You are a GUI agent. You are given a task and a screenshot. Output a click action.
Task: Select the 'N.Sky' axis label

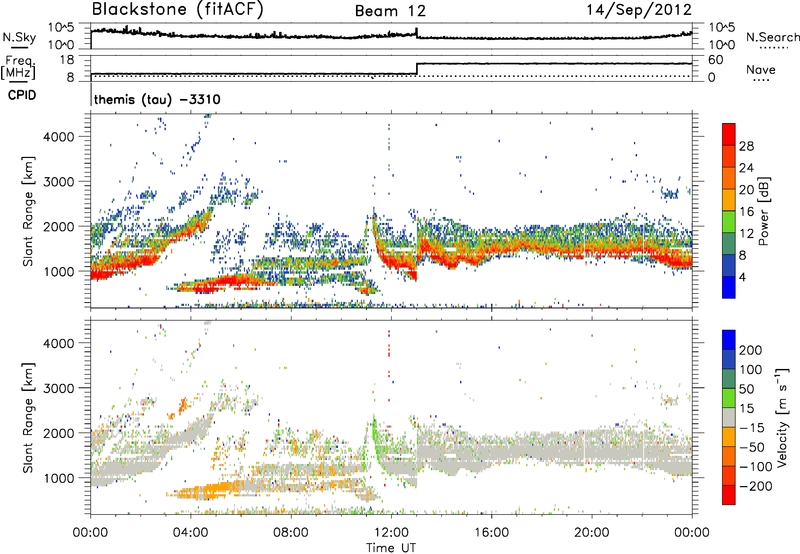[19, 37]
